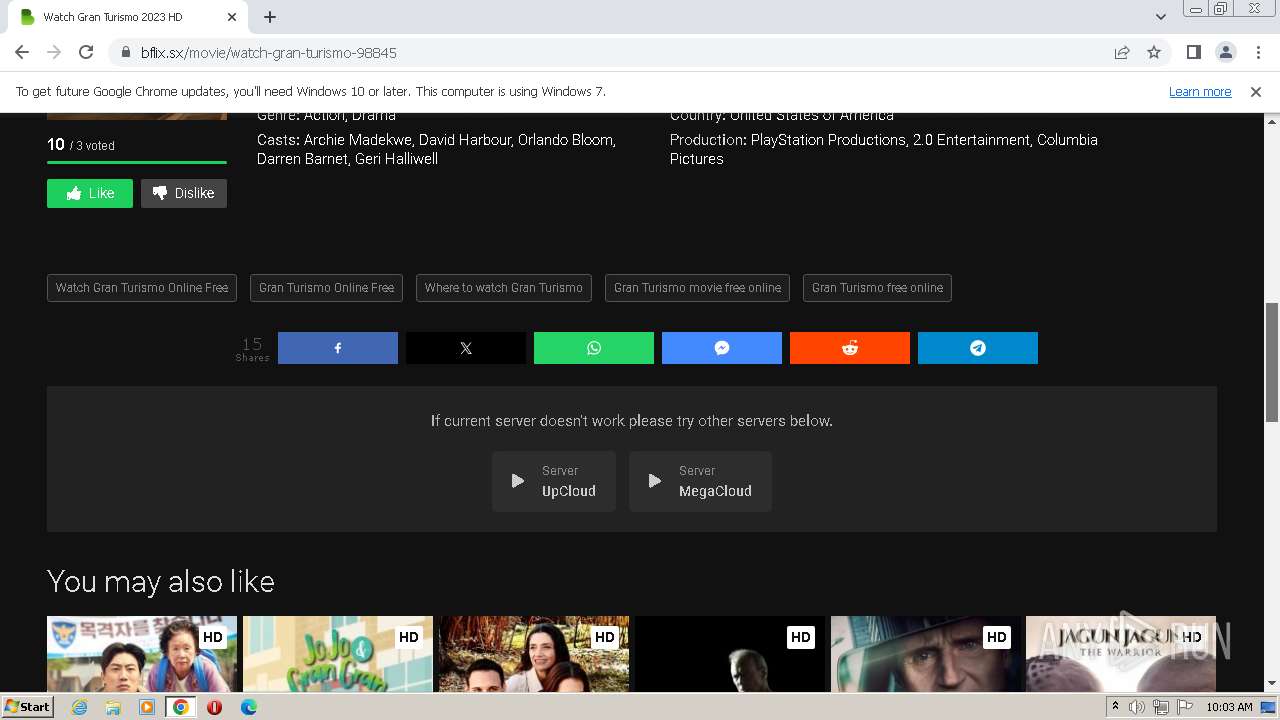
Task: Open a new browser tab
Action: 270,17
